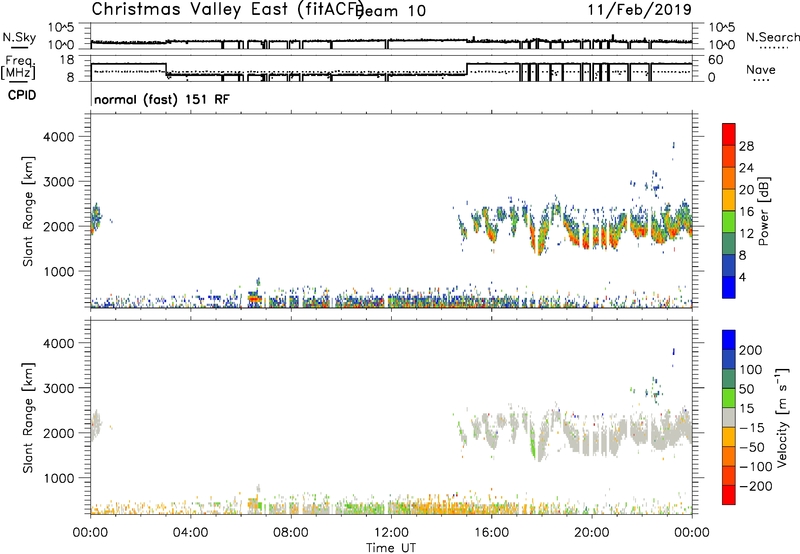Select the "Velocity [m s⁻¹]" colorbar title
800x554 pixels.
coord(782,418)
